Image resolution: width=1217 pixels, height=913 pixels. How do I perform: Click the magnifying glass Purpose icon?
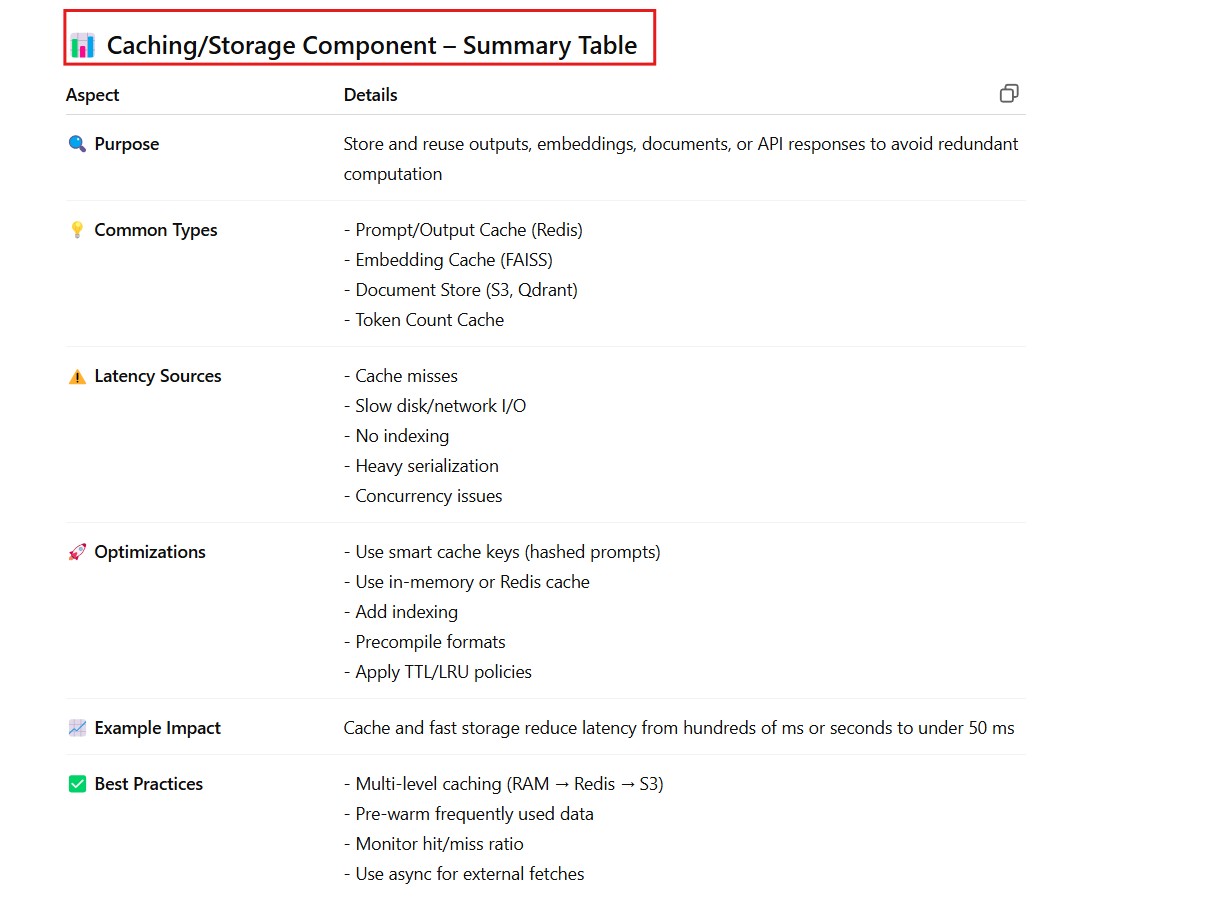tap(77, 144)
